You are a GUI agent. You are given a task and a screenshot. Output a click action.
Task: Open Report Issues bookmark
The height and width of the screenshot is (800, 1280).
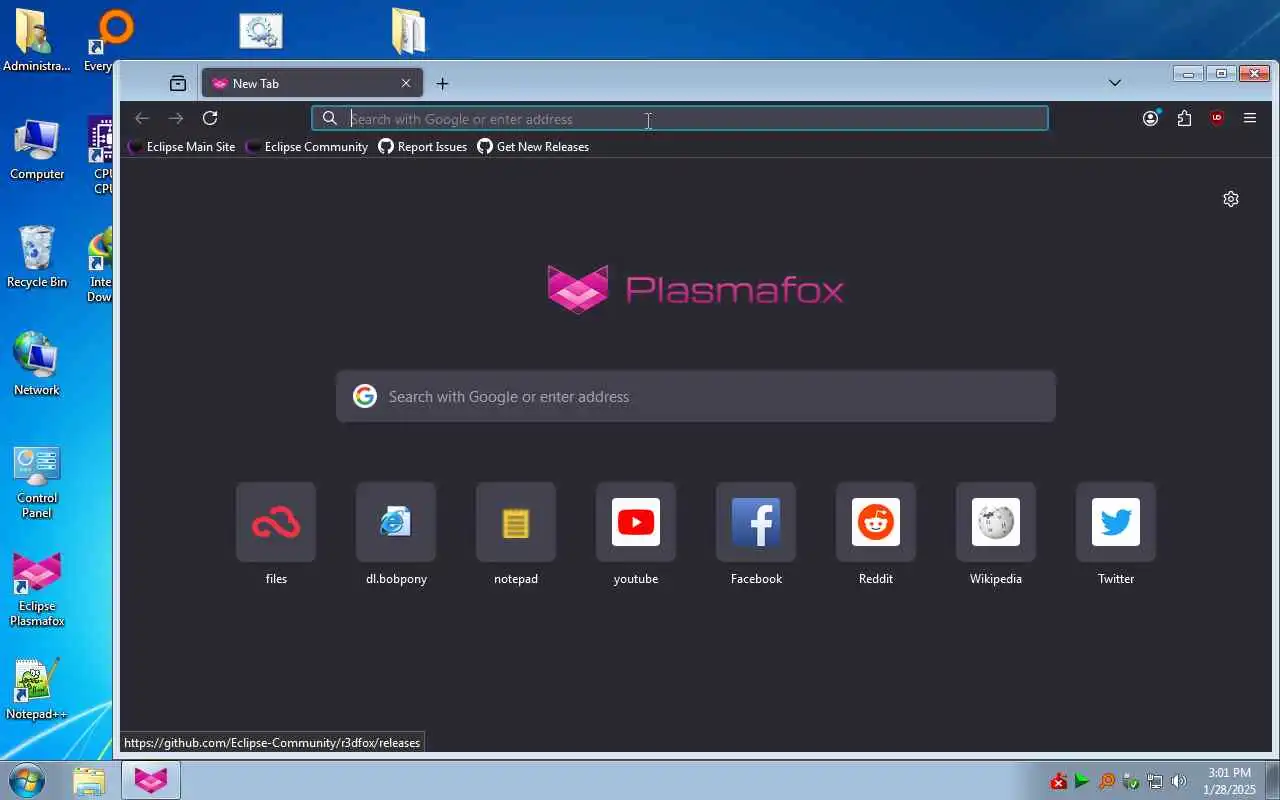pos(422,147)
